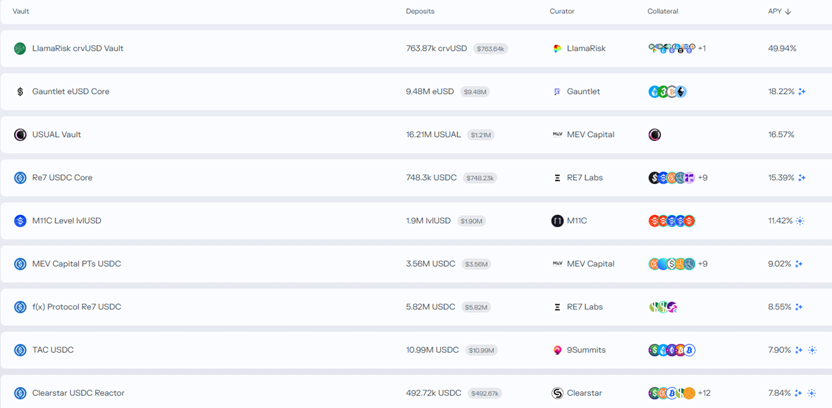Open the USUAL Vault
Screen dimensions: 832x408
coord(56,135)
